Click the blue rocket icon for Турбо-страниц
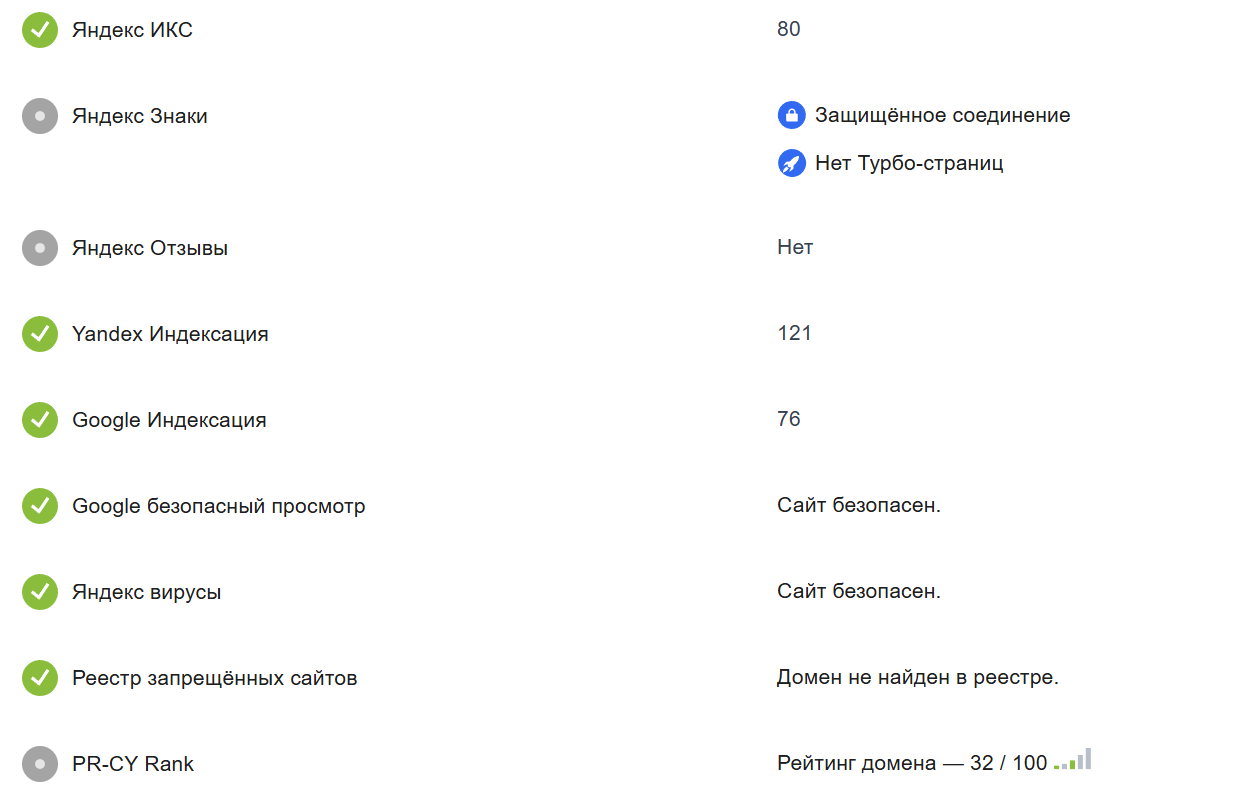The height and width of the screenshot is (811, 1260). tap(792, 163)
